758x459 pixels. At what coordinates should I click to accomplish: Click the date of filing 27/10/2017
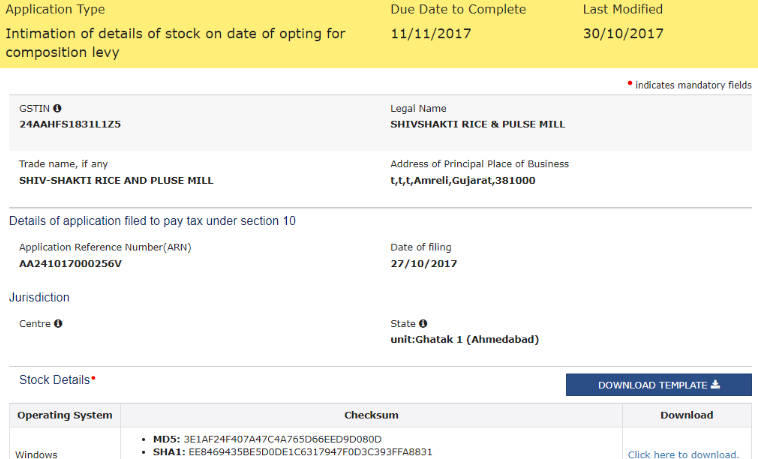pos(423,263)
